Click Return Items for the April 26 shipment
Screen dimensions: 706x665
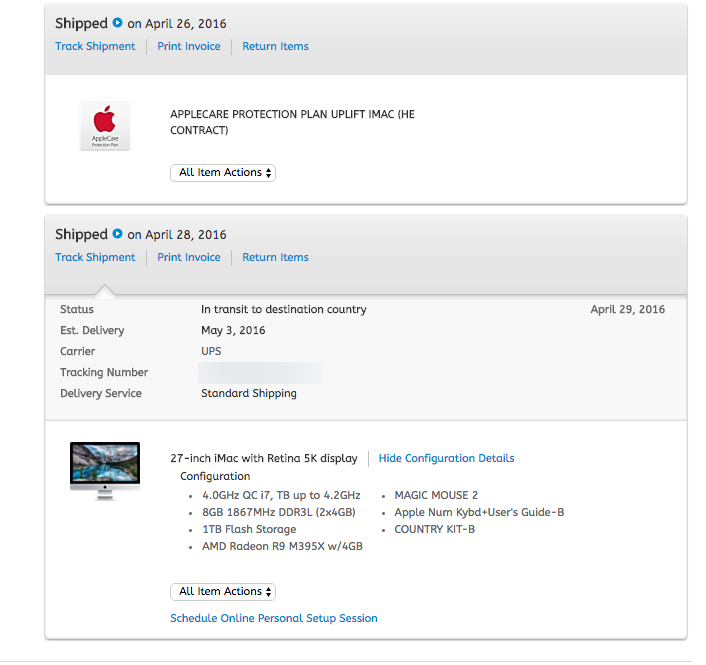click(276, 46)
